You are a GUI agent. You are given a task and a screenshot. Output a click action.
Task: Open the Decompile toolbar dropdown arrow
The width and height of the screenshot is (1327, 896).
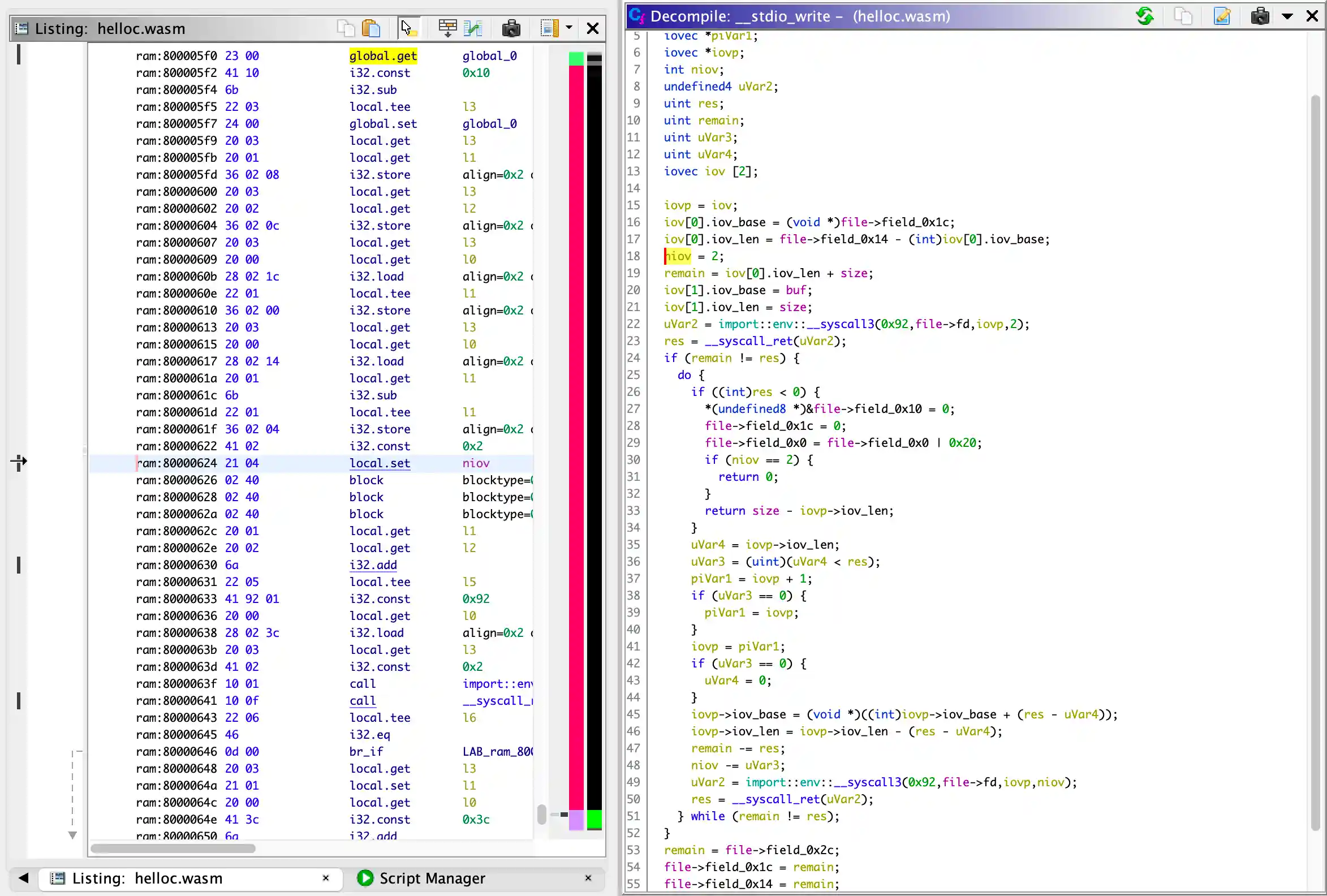(x=1287, y=16)
